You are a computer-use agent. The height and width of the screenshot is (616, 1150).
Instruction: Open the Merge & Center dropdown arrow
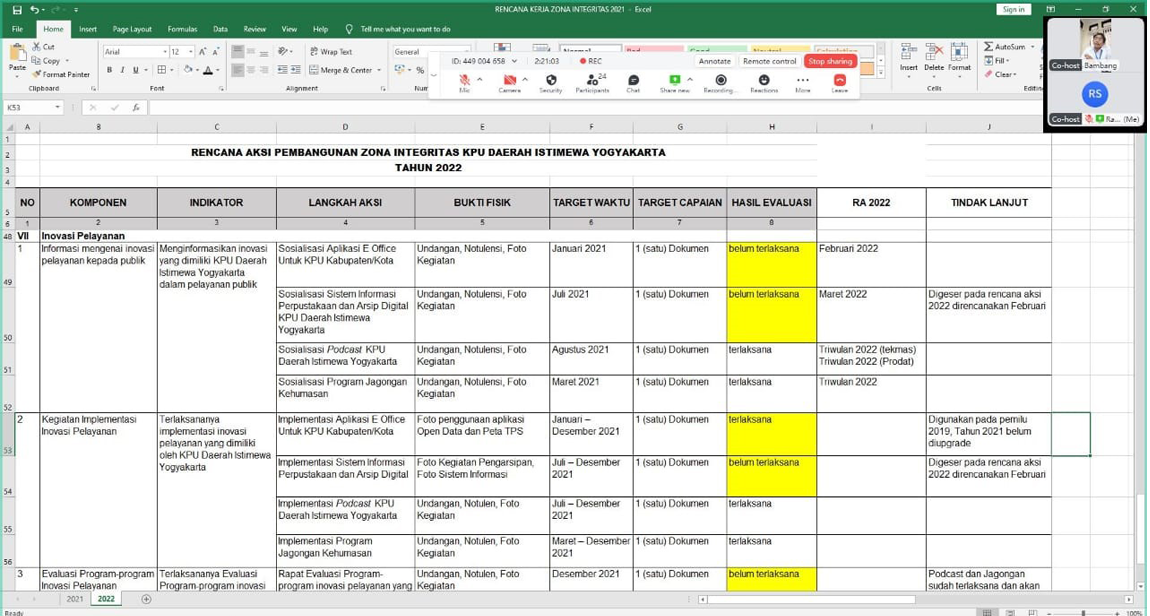point(378,70)
